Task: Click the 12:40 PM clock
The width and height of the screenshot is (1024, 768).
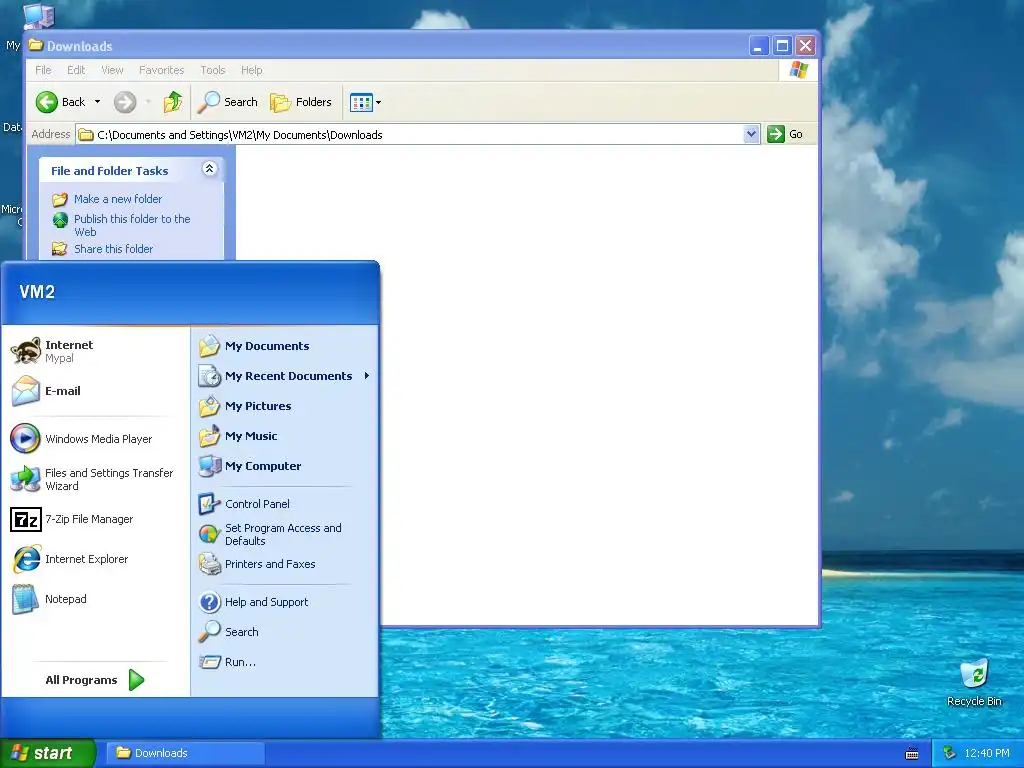Action: point(987,754)
